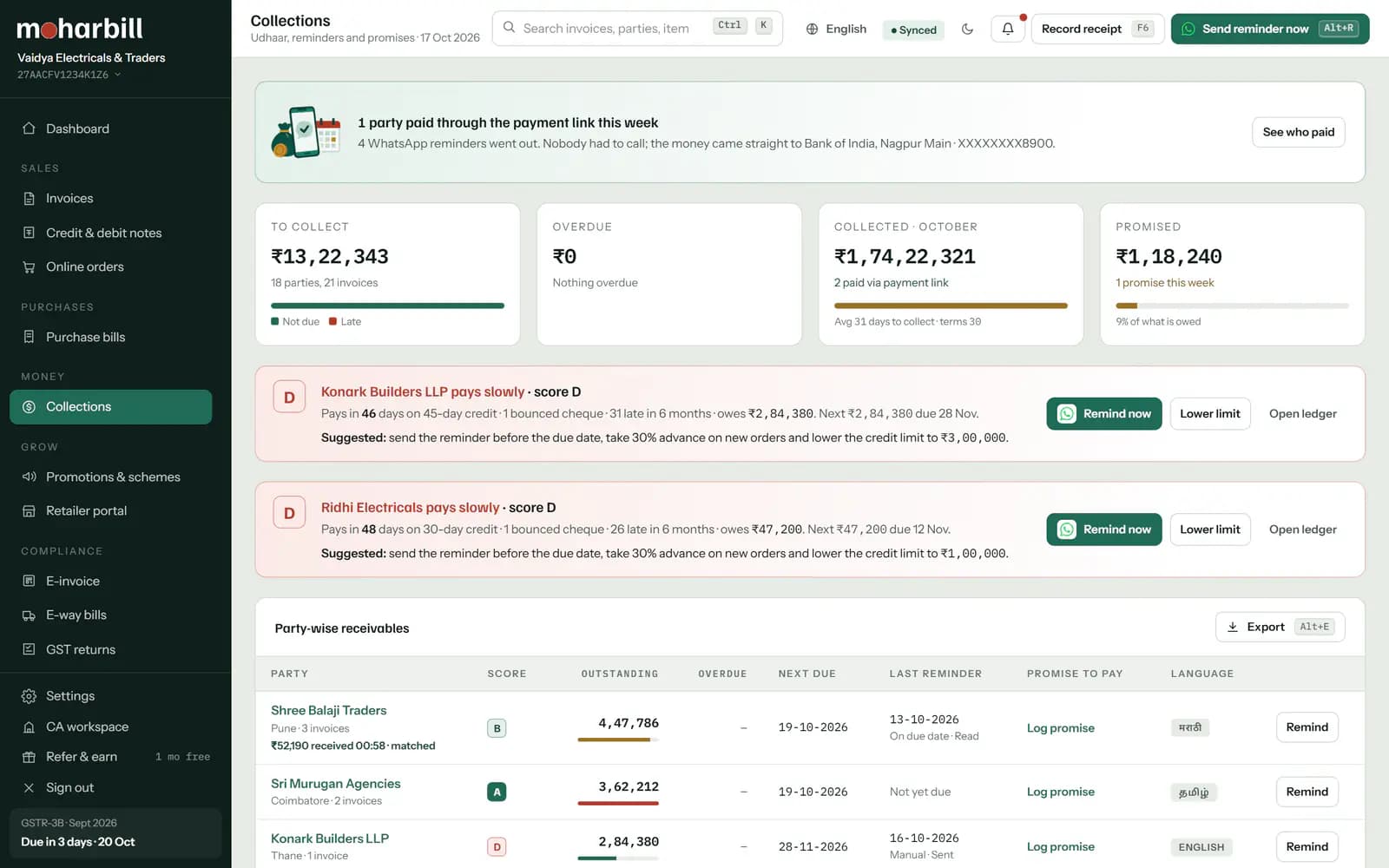
Task: Log promise for Sri Murugan Agencies
Action: (1060, 792)
